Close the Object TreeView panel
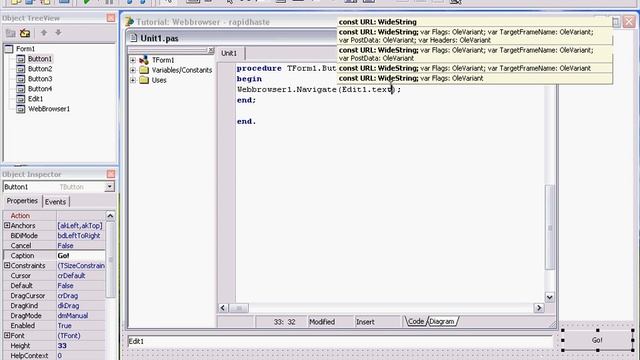Screen dimensions: 640x360 [111, 18]
